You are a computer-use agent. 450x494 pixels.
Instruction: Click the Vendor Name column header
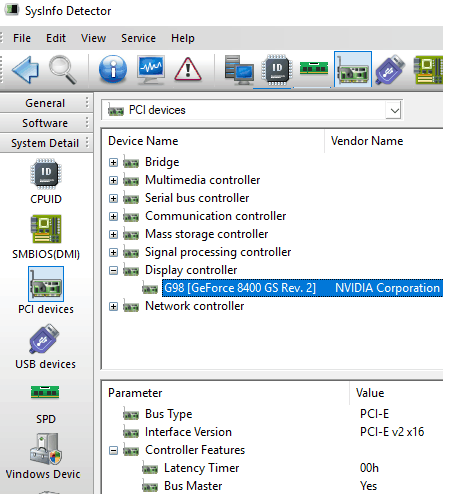point(384,141)
